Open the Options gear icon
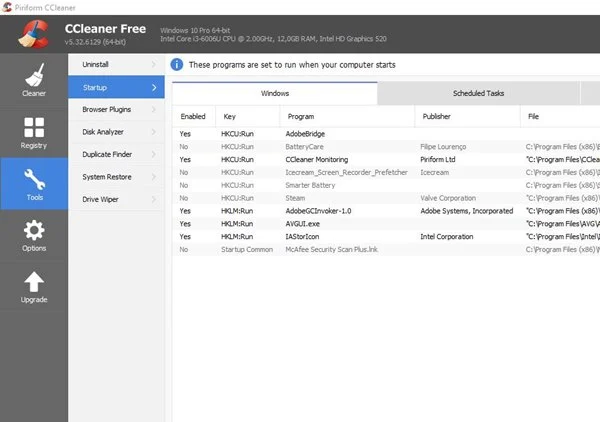Screen dimensions: 600x422 [34, 230]
